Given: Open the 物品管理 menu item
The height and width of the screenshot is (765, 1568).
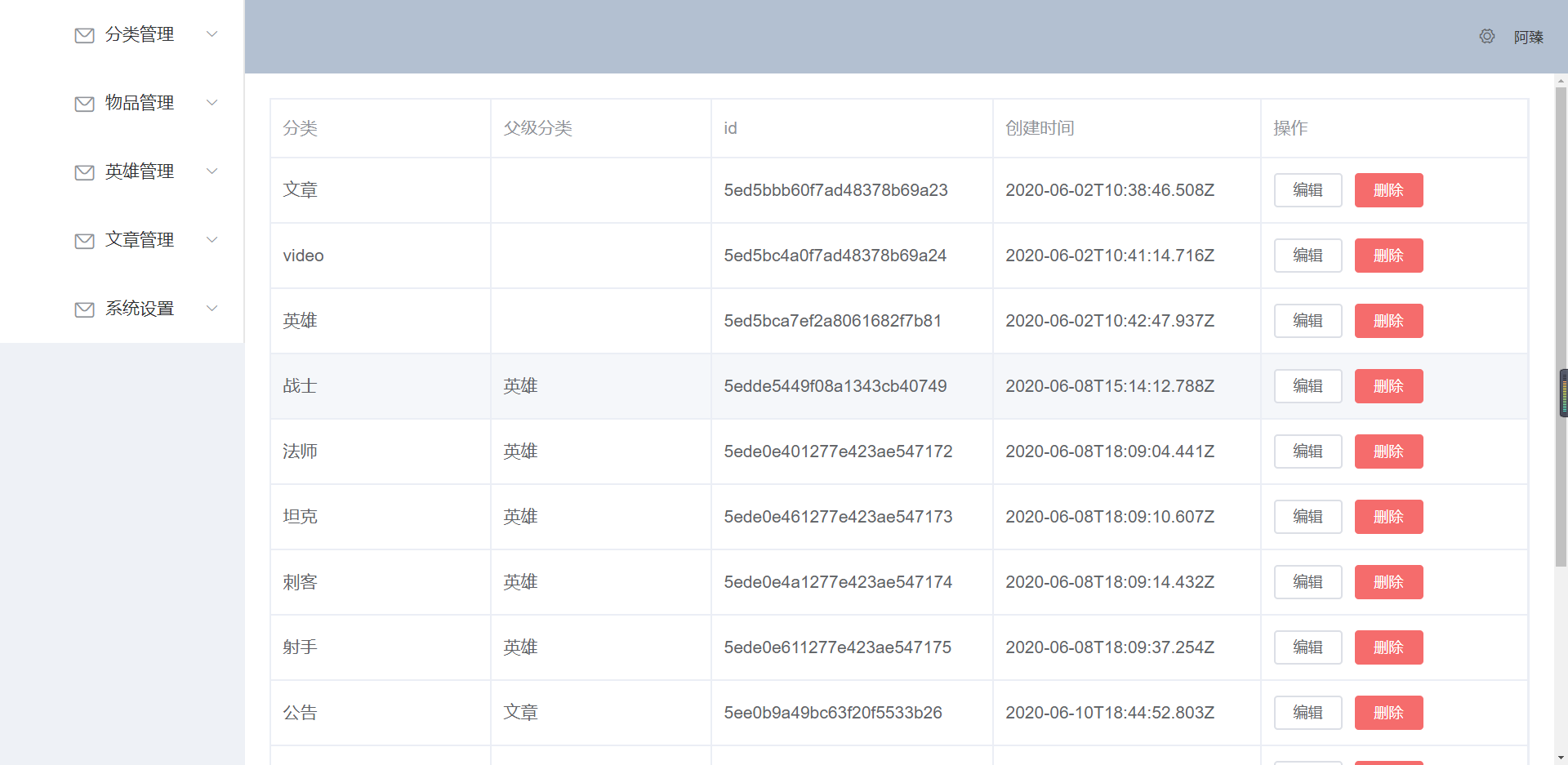Looking at the screenshot, I should [122, 103].
